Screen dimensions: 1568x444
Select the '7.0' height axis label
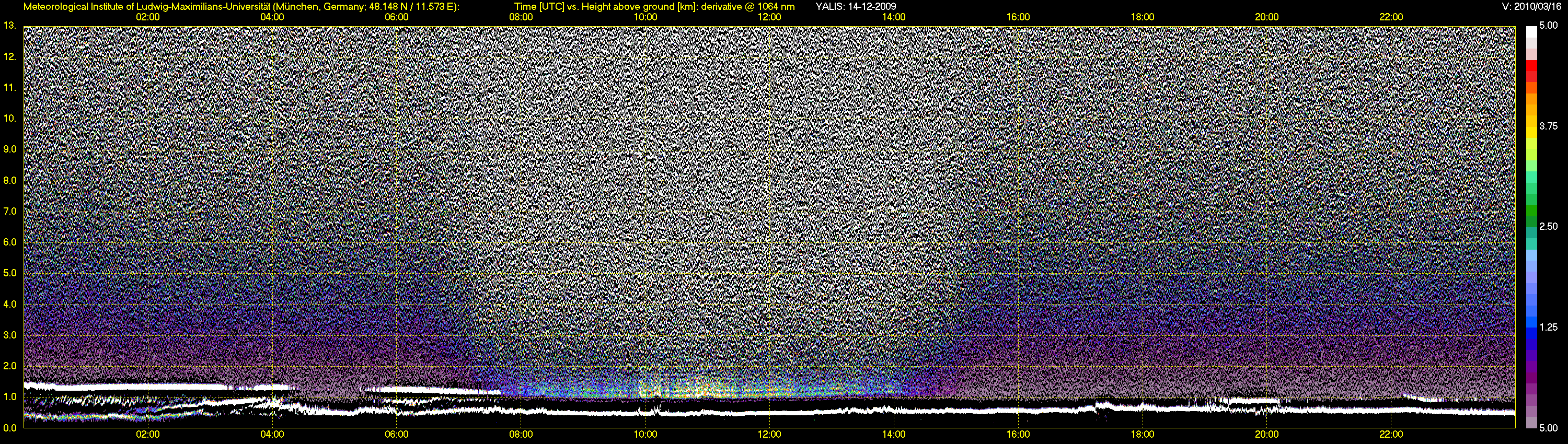point(10,211)
